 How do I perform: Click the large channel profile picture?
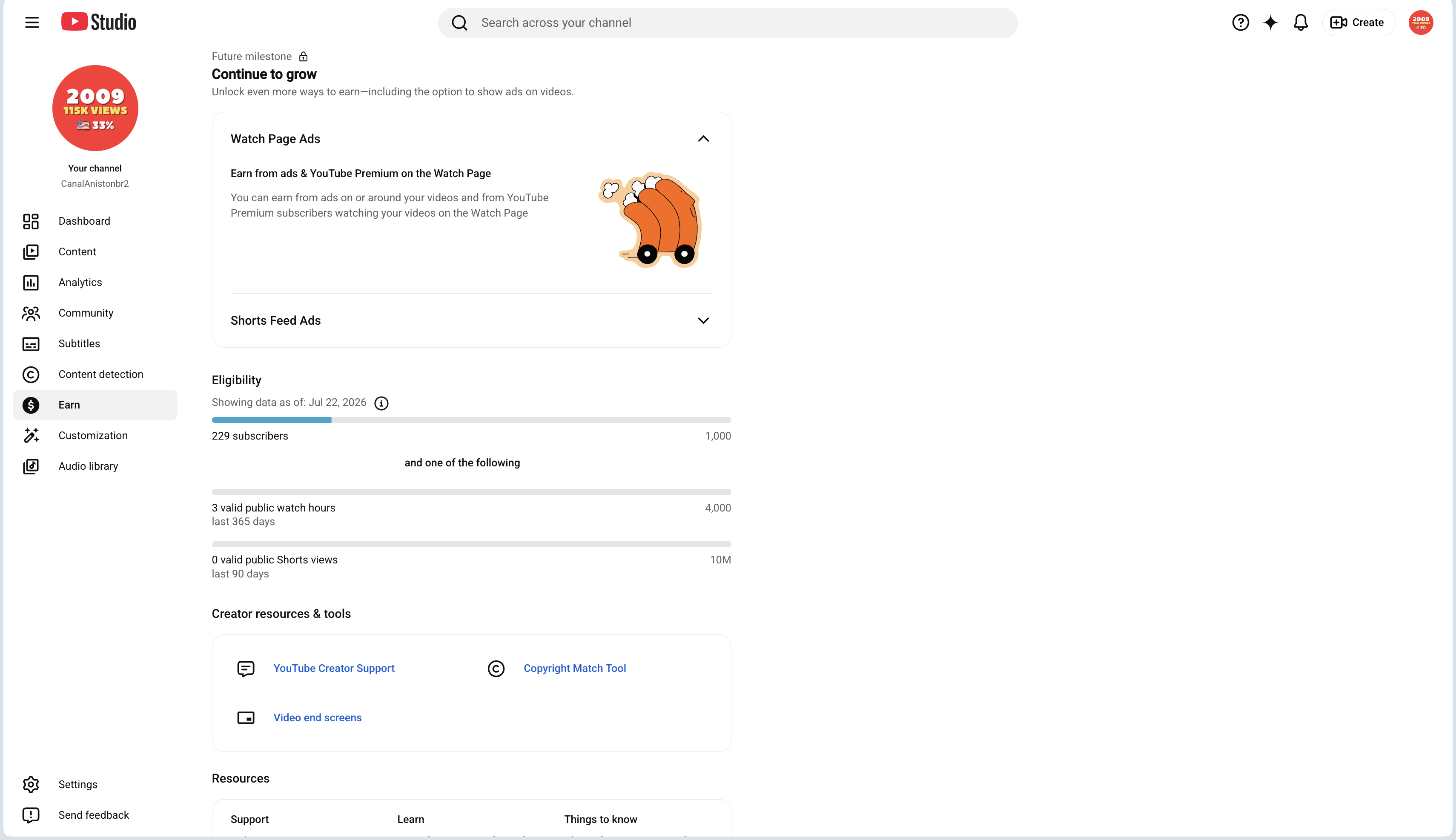point(95,108)
